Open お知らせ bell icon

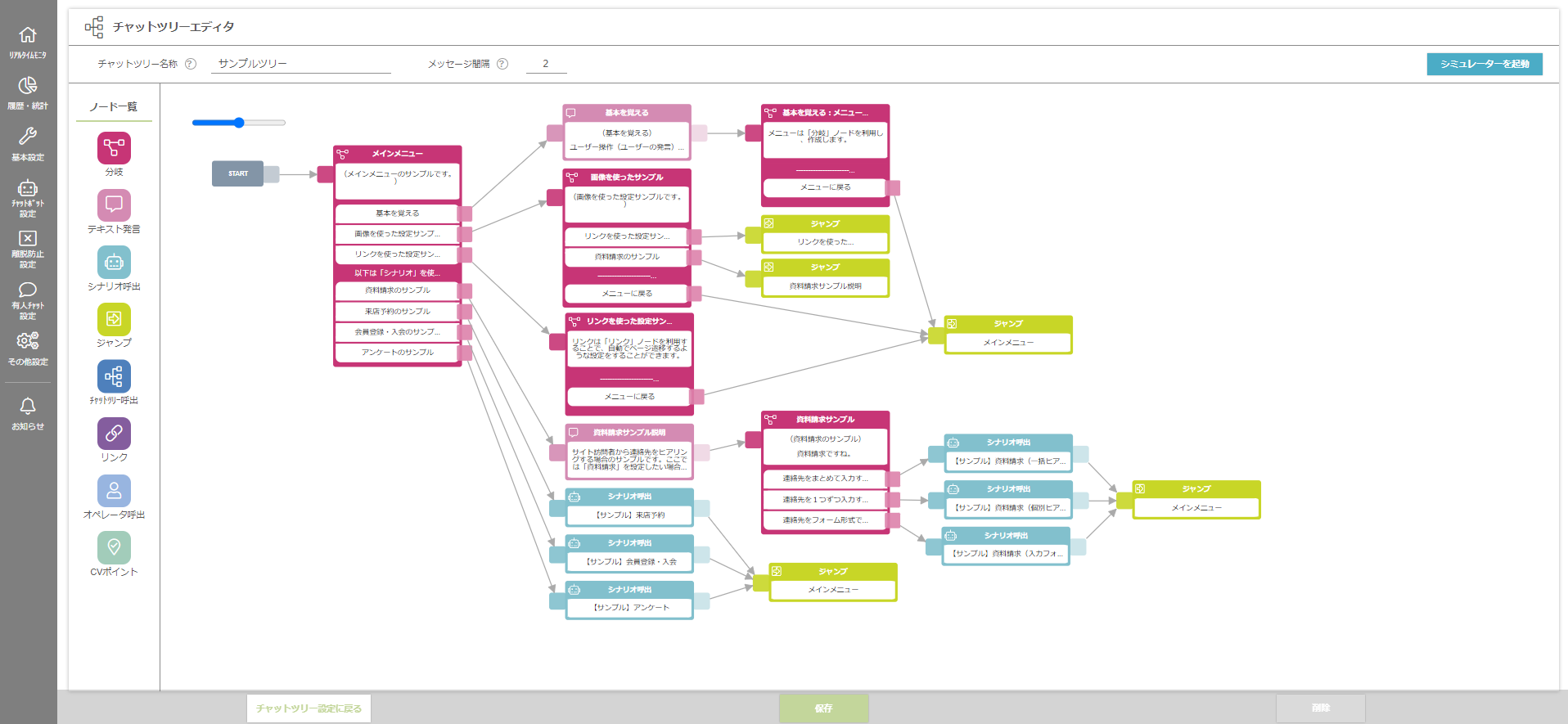[x=28, y=406]
